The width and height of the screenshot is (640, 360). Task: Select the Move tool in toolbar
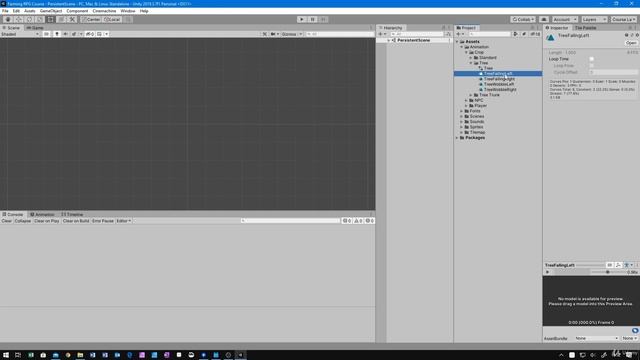(18, 20)
